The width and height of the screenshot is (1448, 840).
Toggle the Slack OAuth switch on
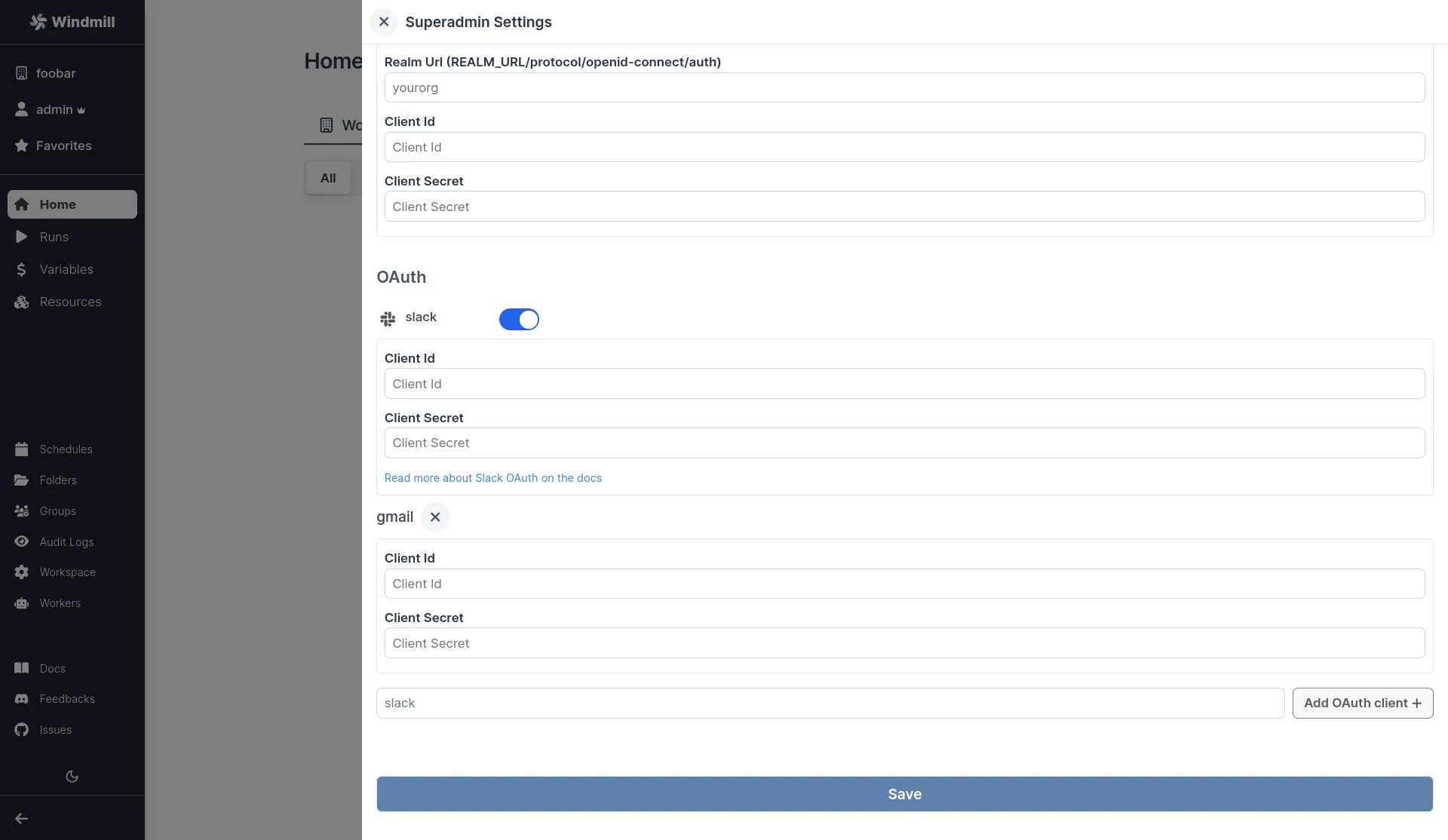(x=519, y=318)
